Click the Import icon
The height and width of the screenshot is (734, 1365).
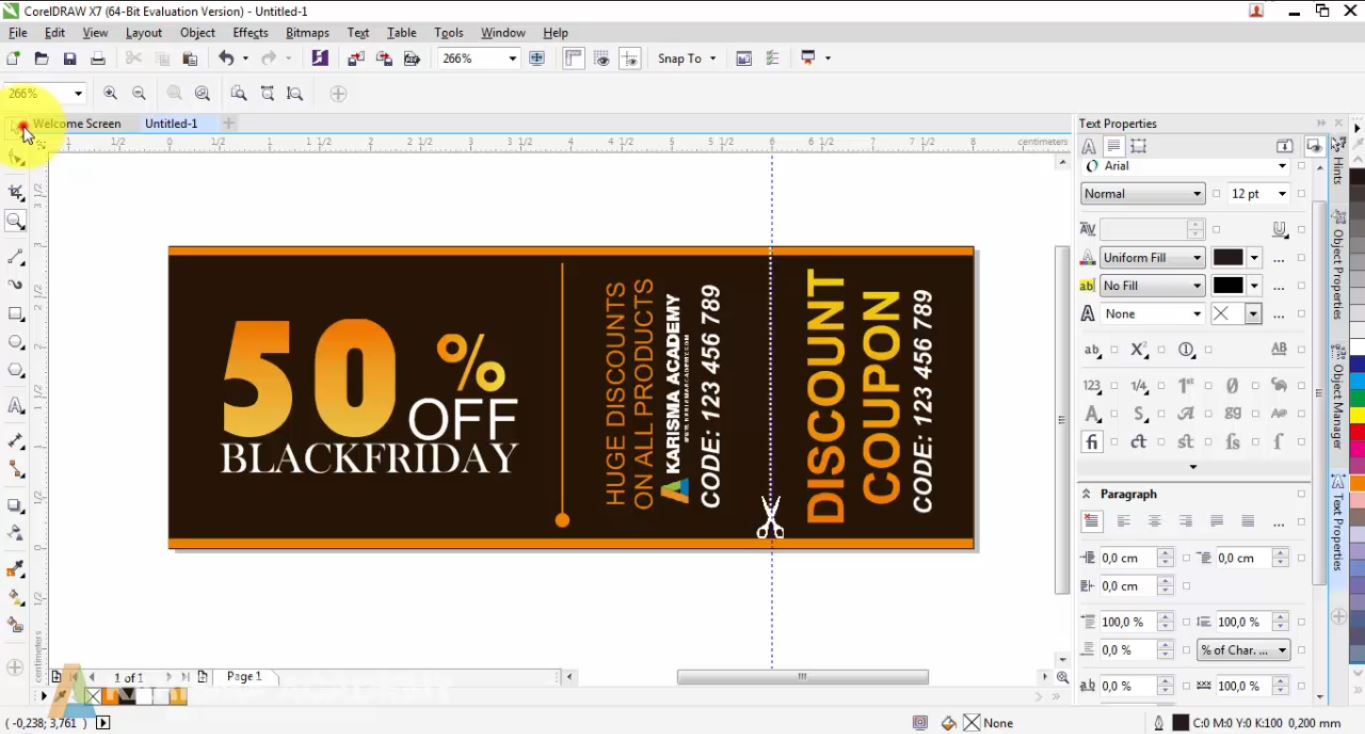356,59
